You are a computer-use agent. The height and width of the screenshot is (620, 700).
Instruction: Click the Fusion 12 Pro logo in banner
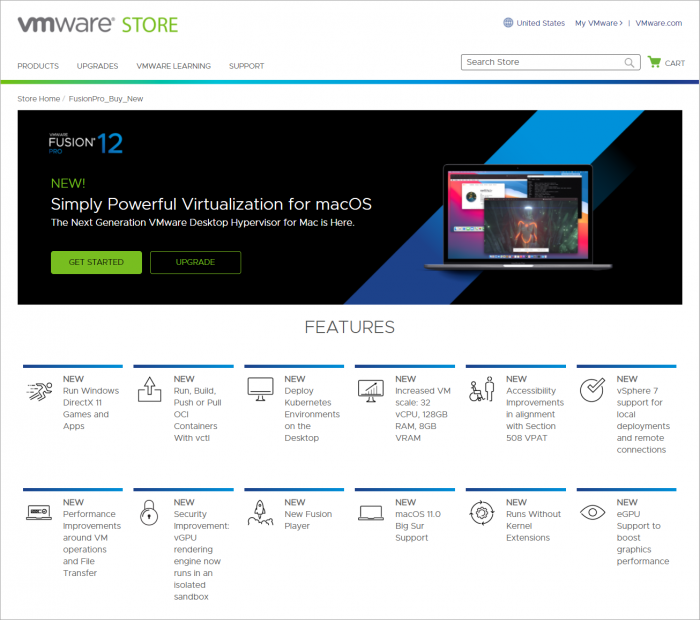85,143
